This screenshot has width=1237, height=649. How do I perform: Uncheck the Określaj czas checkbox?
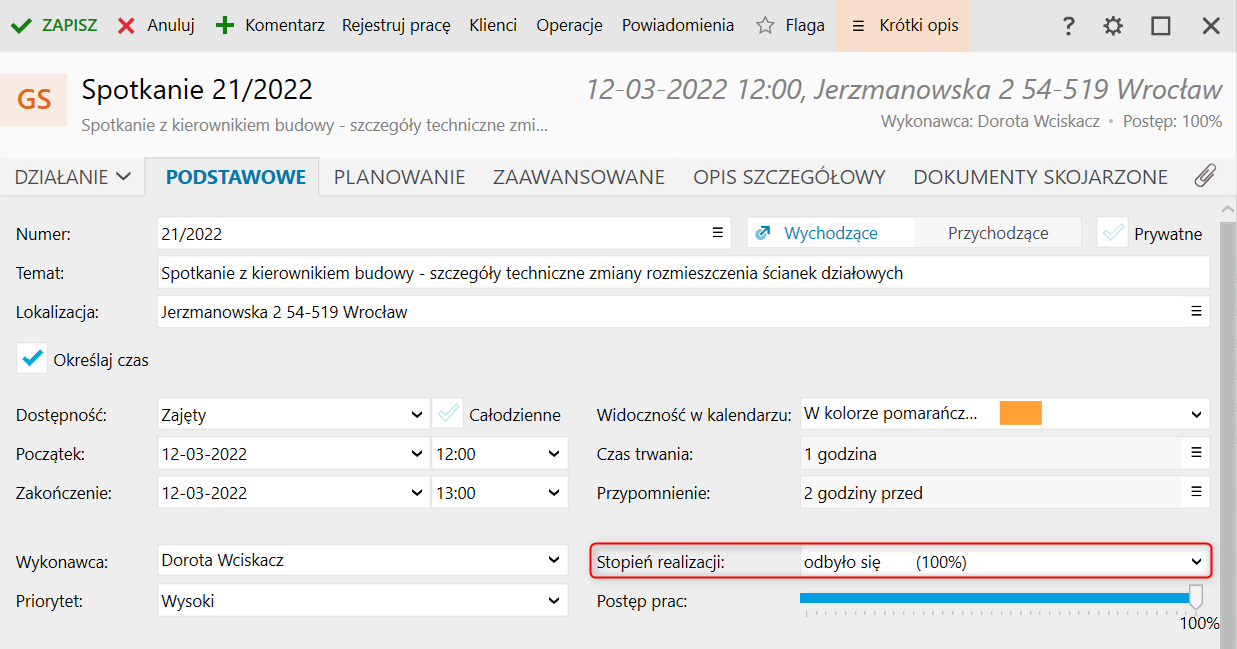tap(32, 358)
